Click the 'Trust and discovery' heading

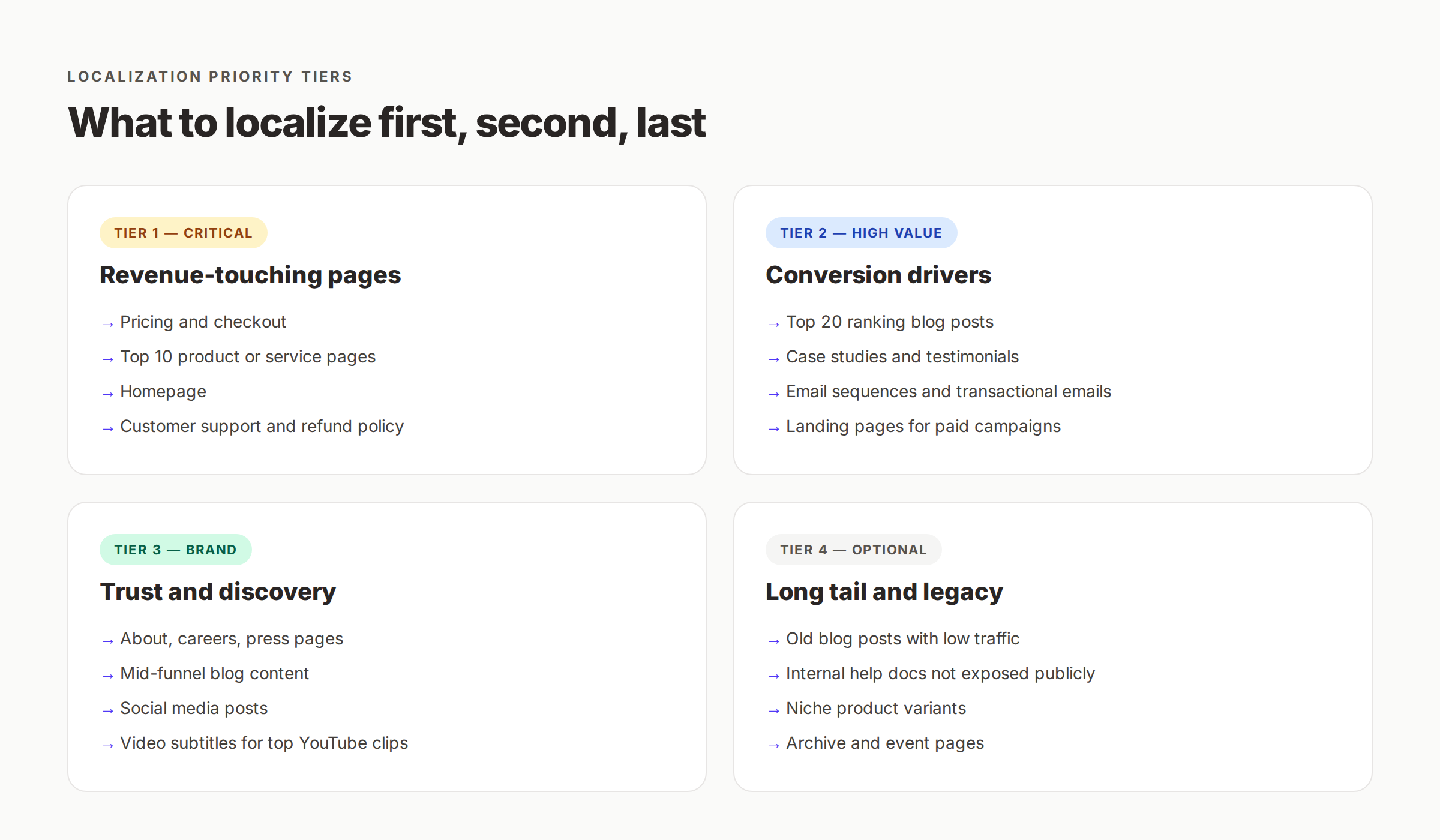coord(218,592)
